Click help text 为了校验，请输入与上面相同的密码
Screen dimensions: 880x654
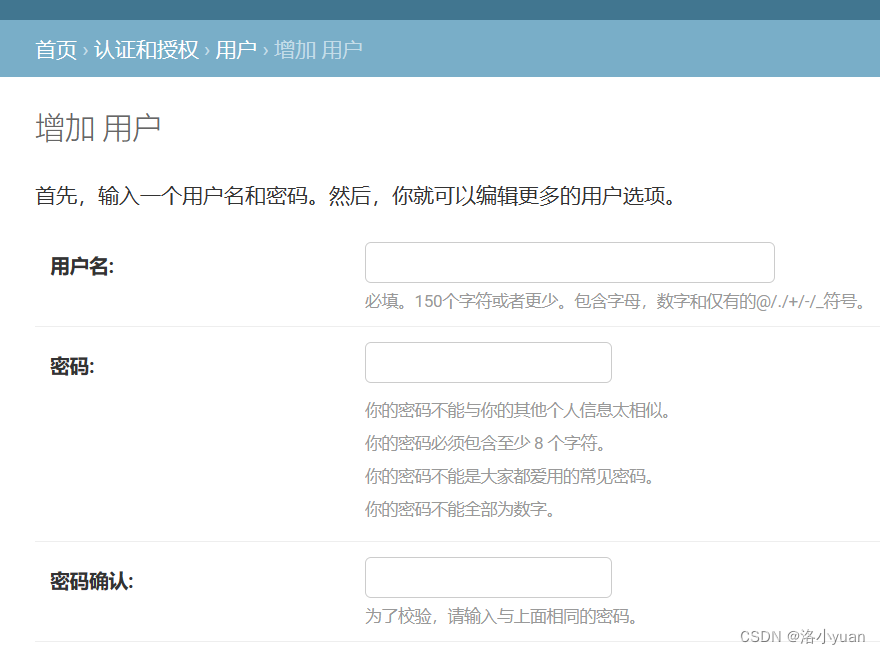(x=501, y=616)
